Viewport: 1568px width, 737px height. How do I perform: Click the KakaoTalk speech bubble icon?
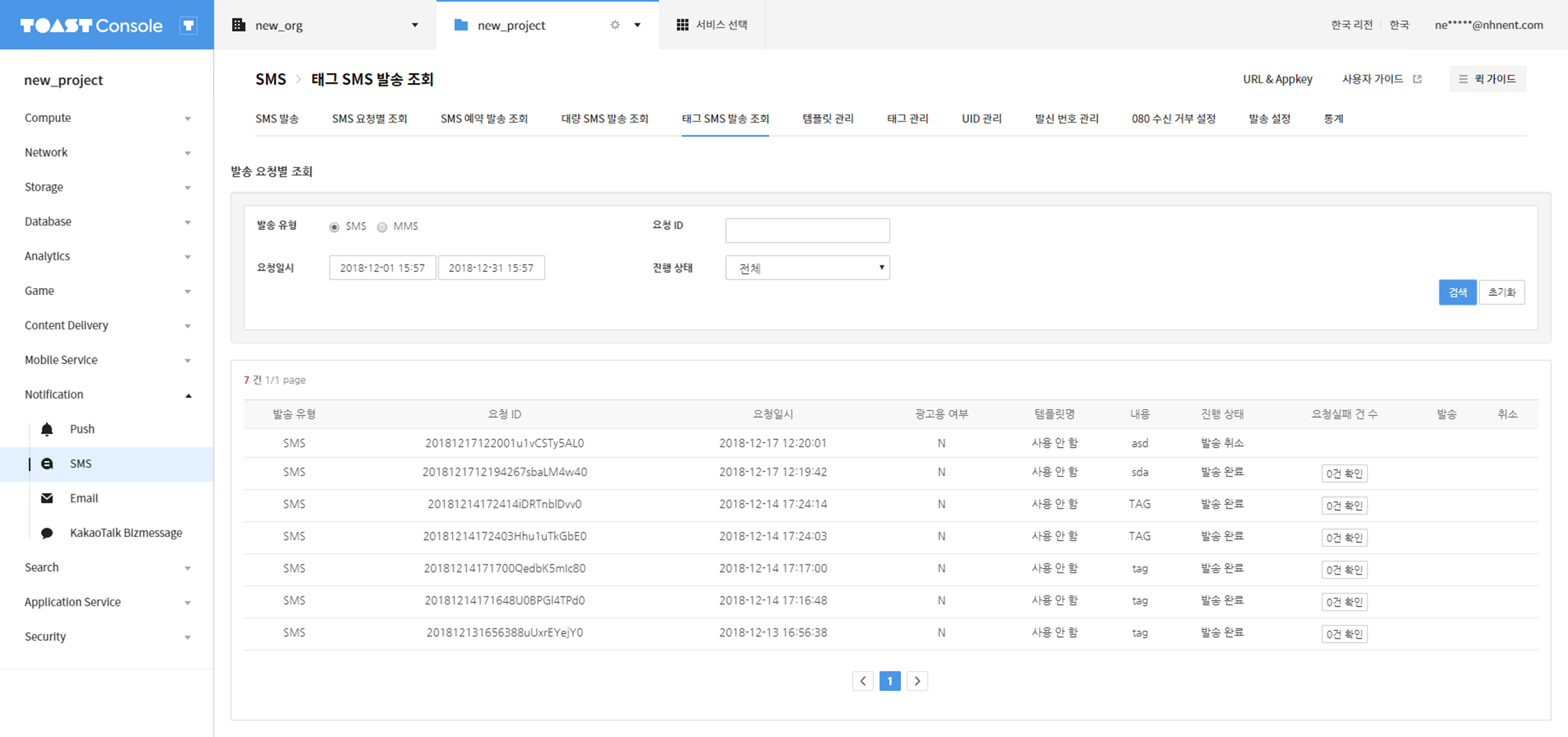47,533
